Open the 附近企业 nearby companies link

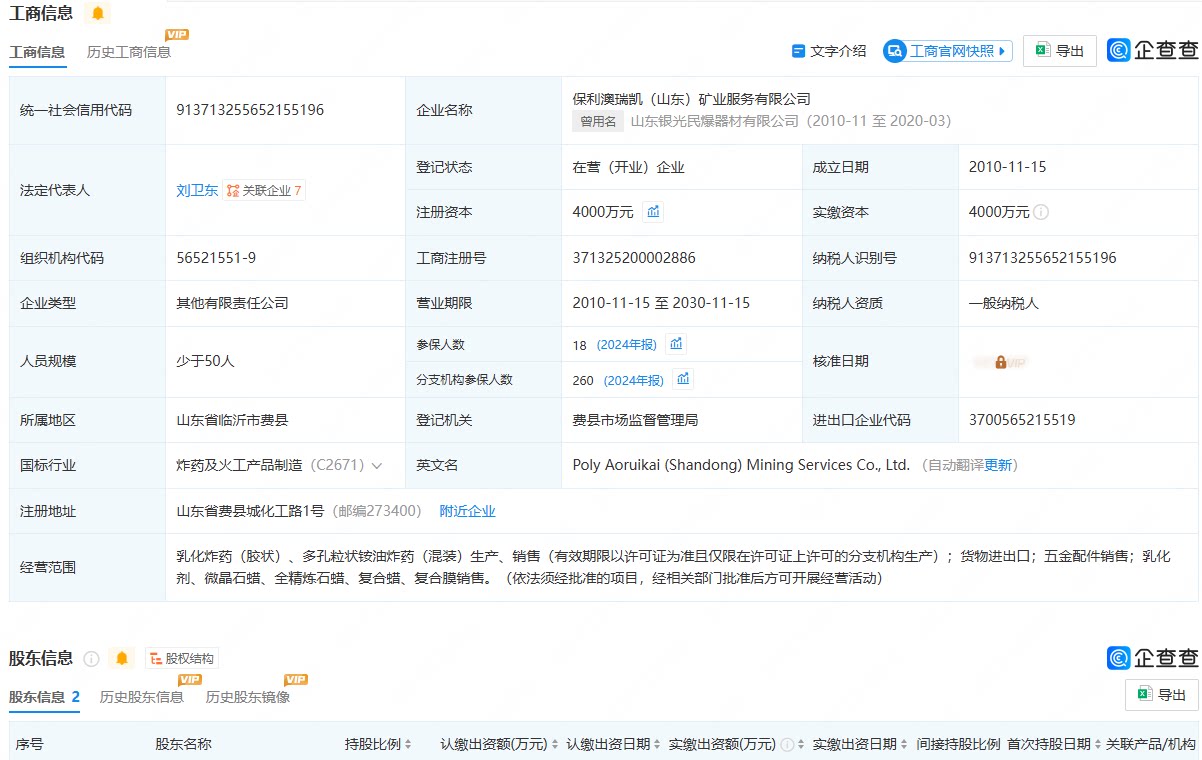468,511
